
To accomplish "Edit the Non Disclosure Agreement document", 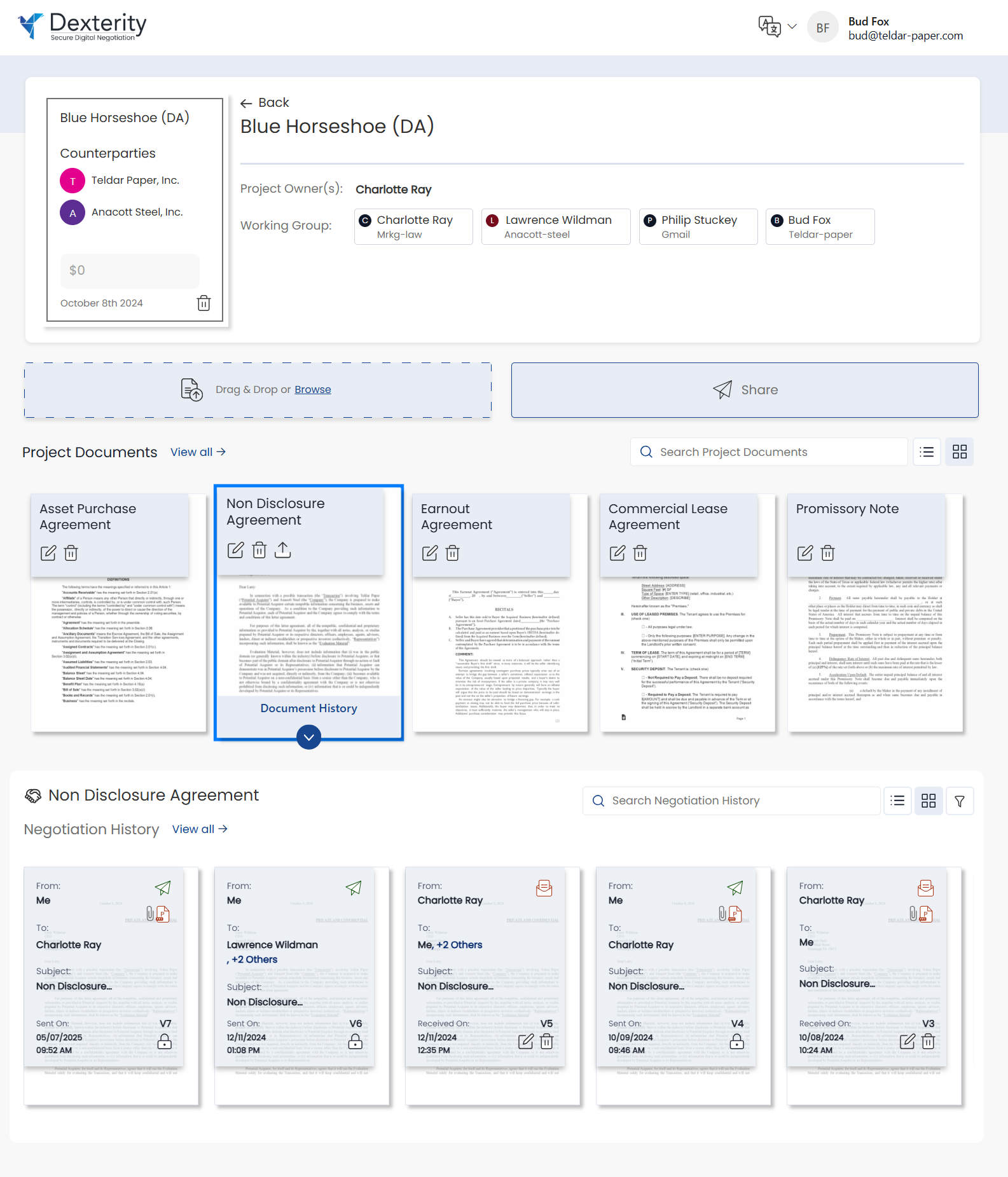I will tap(235, 550).
